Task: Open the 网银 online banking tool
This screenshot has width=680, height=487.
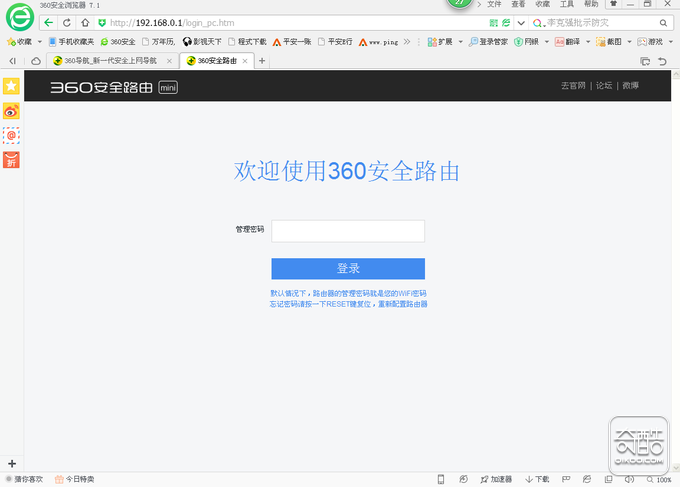Action: 526,42
